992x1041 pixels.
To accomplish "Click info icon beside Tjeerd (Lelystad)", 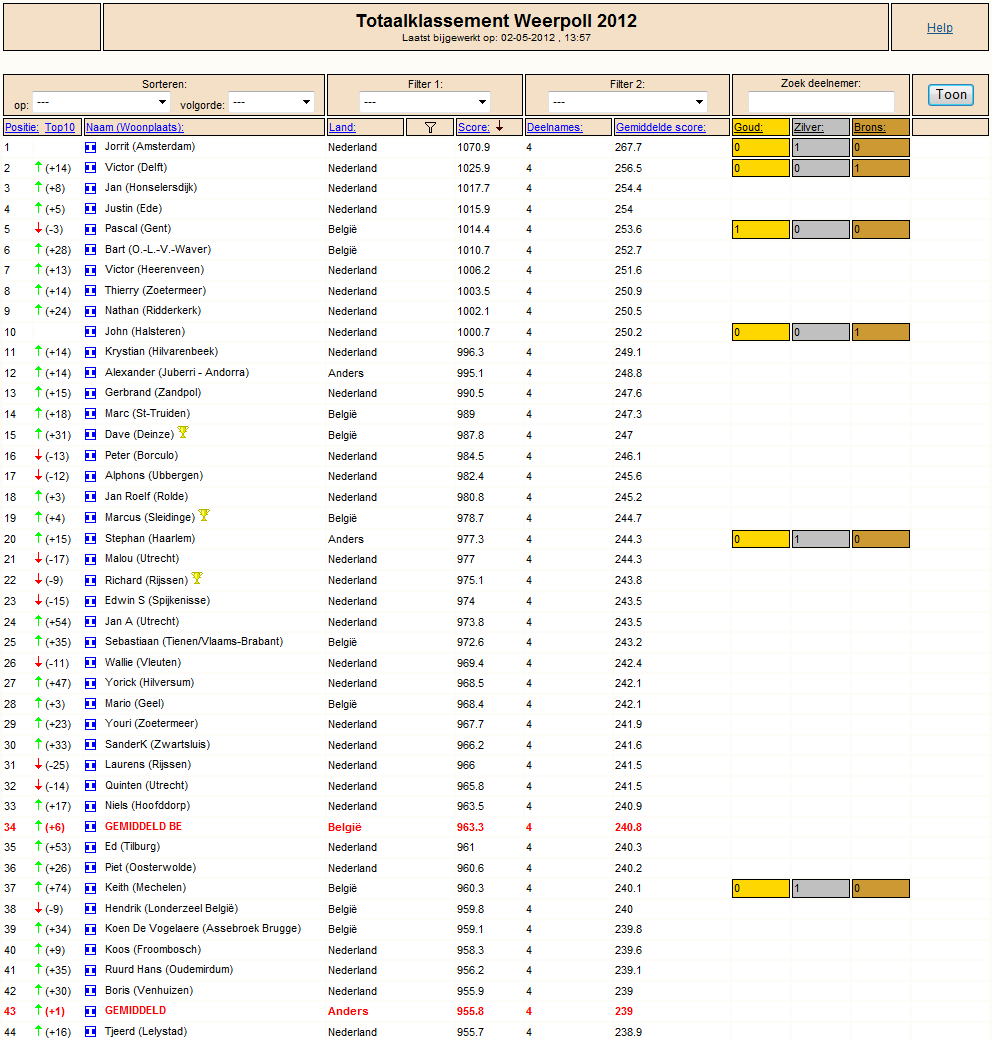I will pos(90,1032).
